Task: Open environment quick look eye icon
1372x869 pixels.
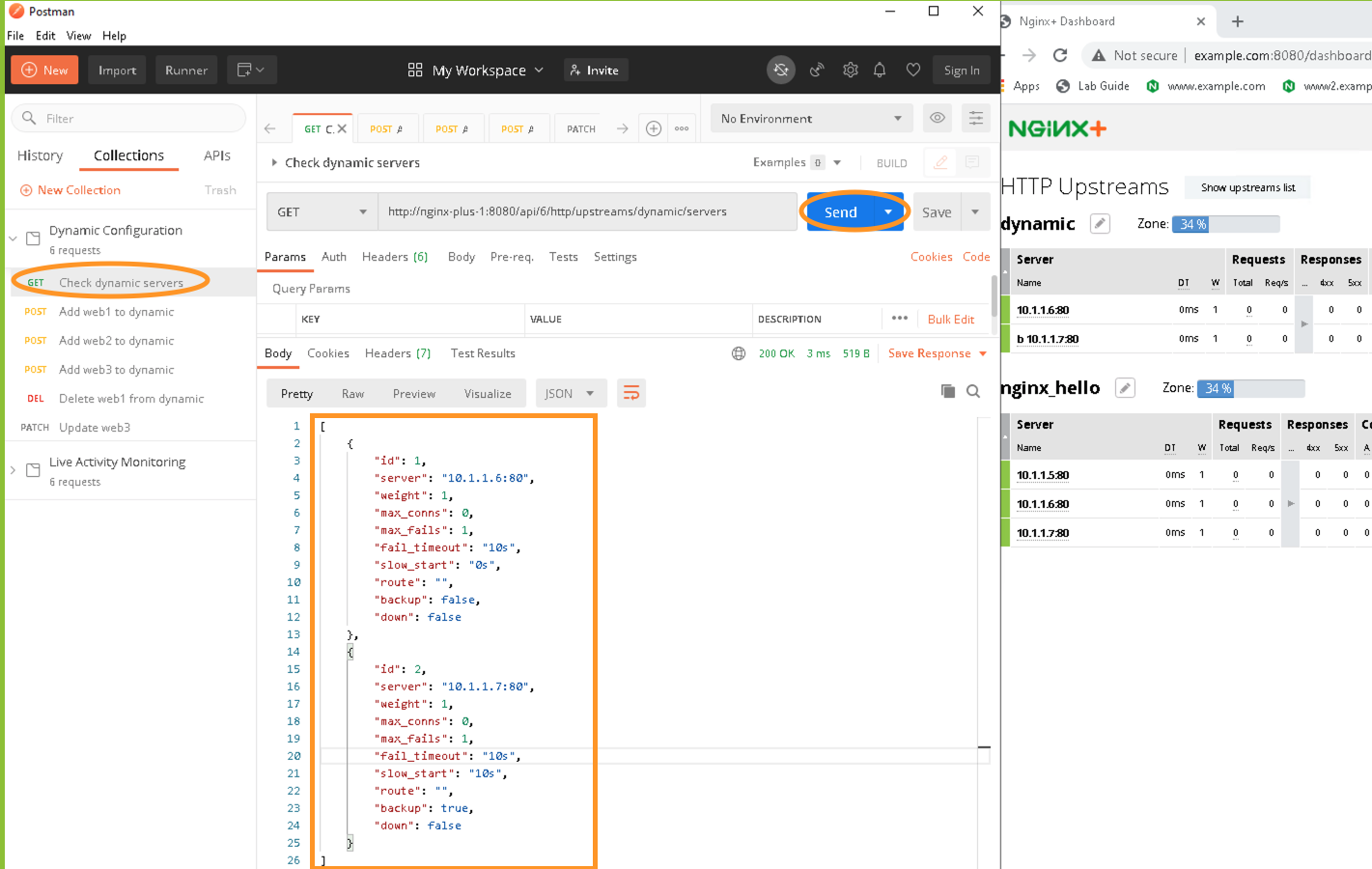Action: click(x=937, y=118)
